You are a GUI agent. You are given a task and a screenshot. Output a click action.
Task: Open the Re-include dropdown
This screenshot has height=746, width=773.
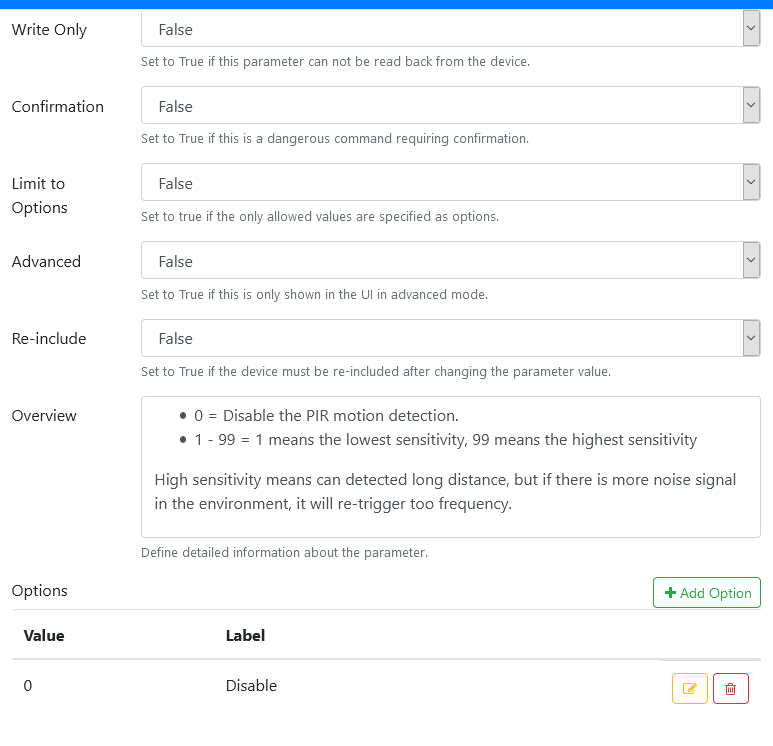(x=450, y=338)
